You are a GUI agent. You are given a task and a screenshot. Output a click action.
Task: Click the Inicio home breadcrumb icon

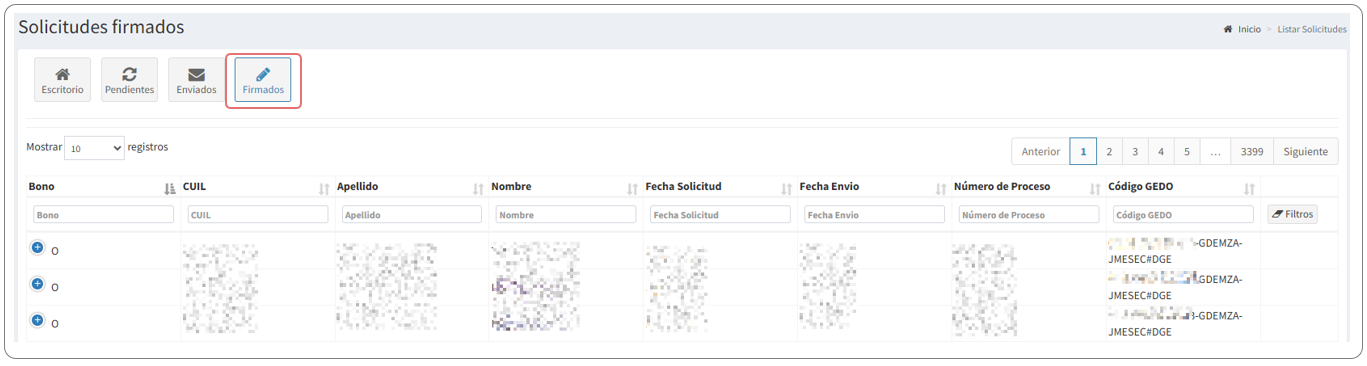click(x=1228, y=29)
